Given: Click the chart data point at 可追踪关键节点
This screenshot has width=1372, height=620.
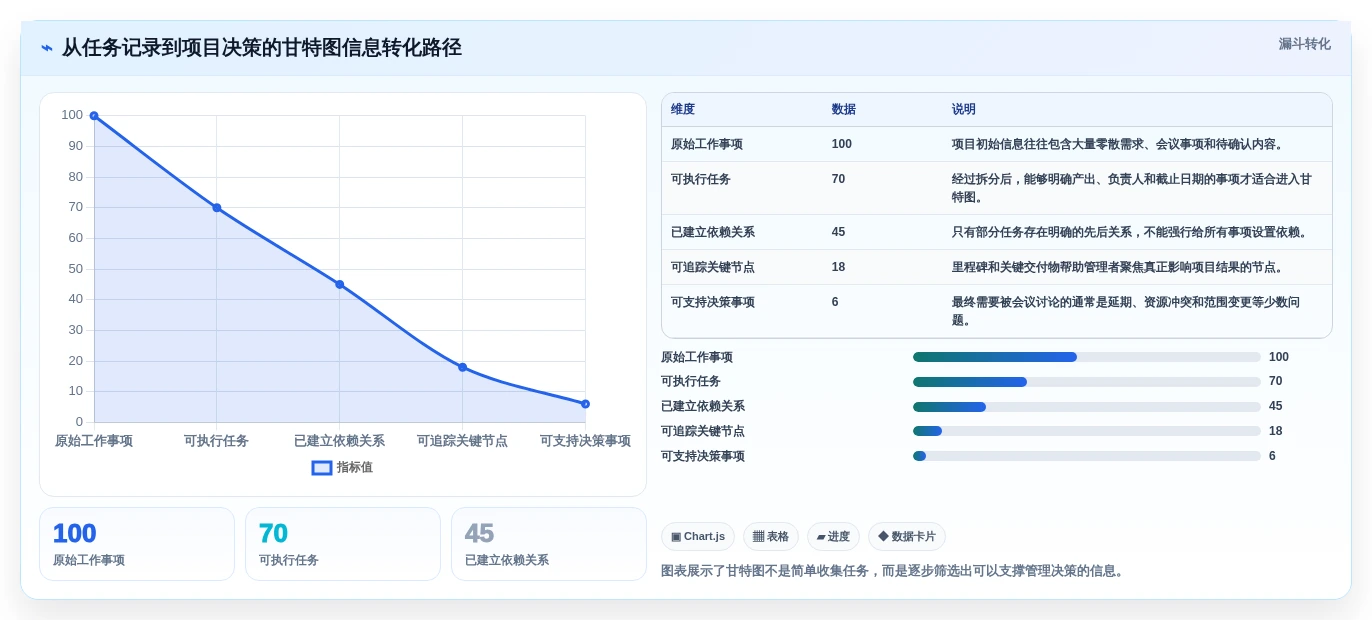Looking at the screenshot, I should (x=462, y=367).
